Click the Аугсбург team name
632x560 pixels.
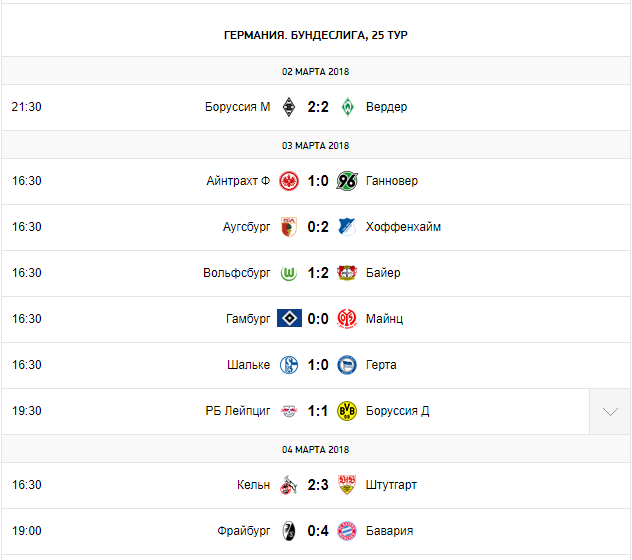pyautogui.click(x=246, y=227)
